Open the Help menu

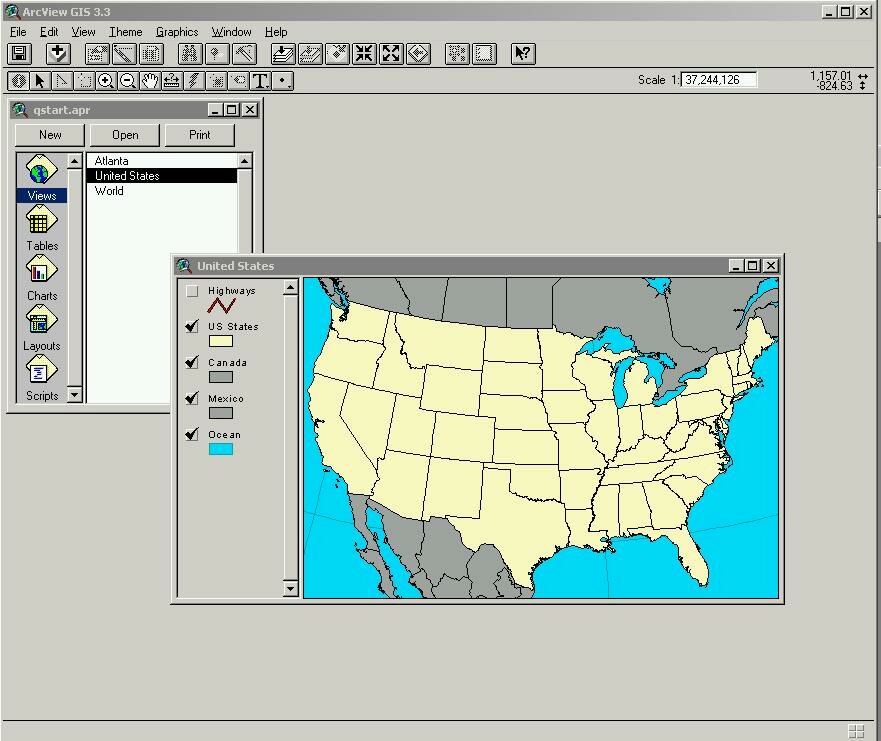click(x=276, y=32)
